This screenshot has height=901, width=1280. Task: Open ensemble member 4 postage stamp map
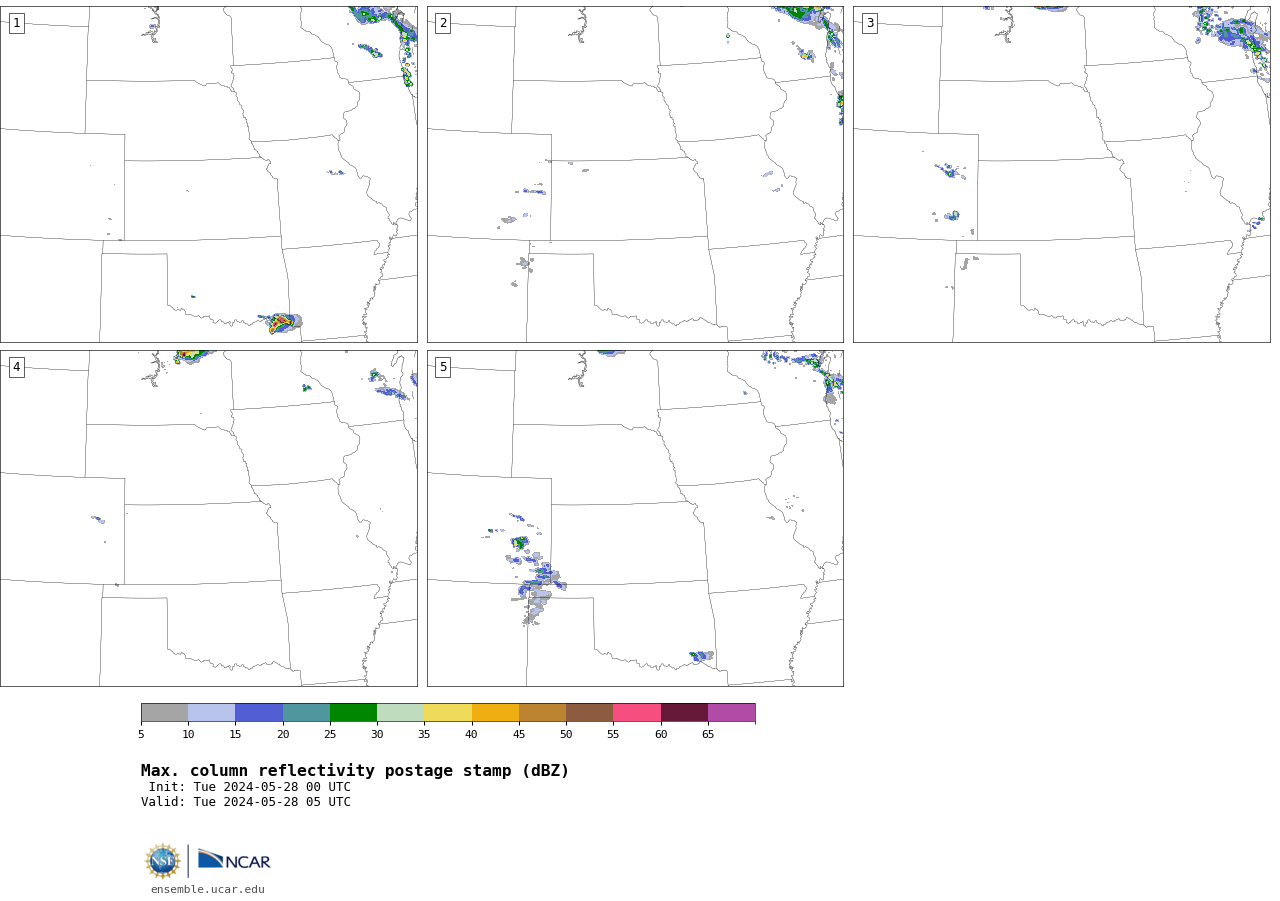click(208, 518)
